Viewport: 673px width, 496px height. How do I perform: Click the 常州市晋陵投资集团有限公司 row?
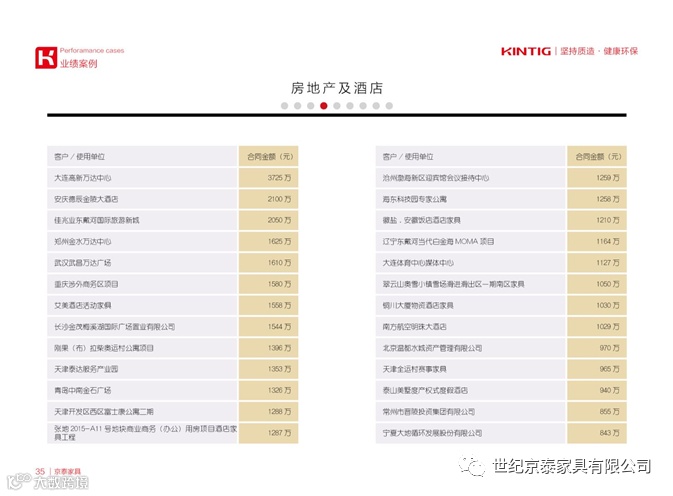tap(470, 411)
